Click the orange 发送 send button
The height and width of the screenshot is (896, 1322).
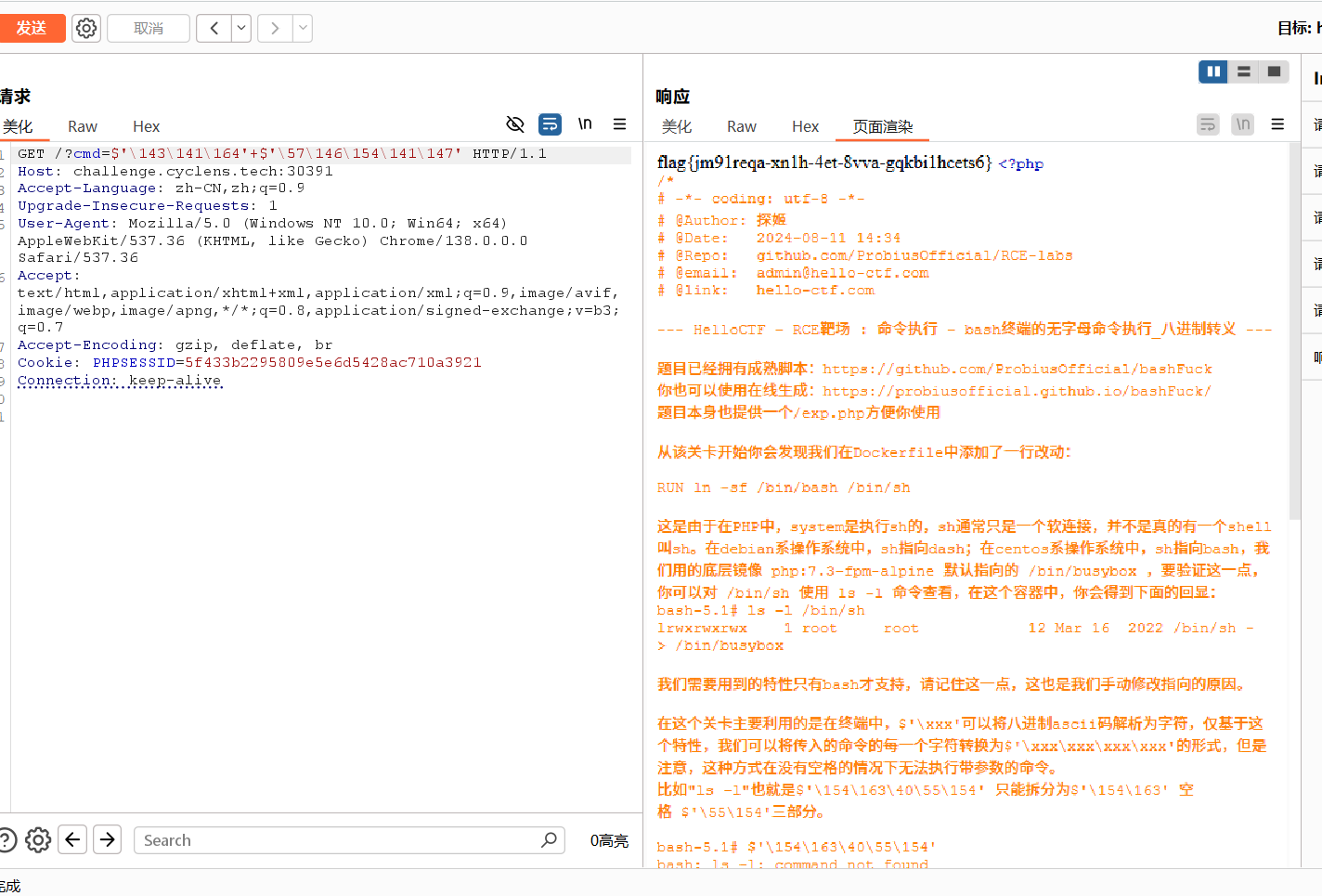pos(32,28)
